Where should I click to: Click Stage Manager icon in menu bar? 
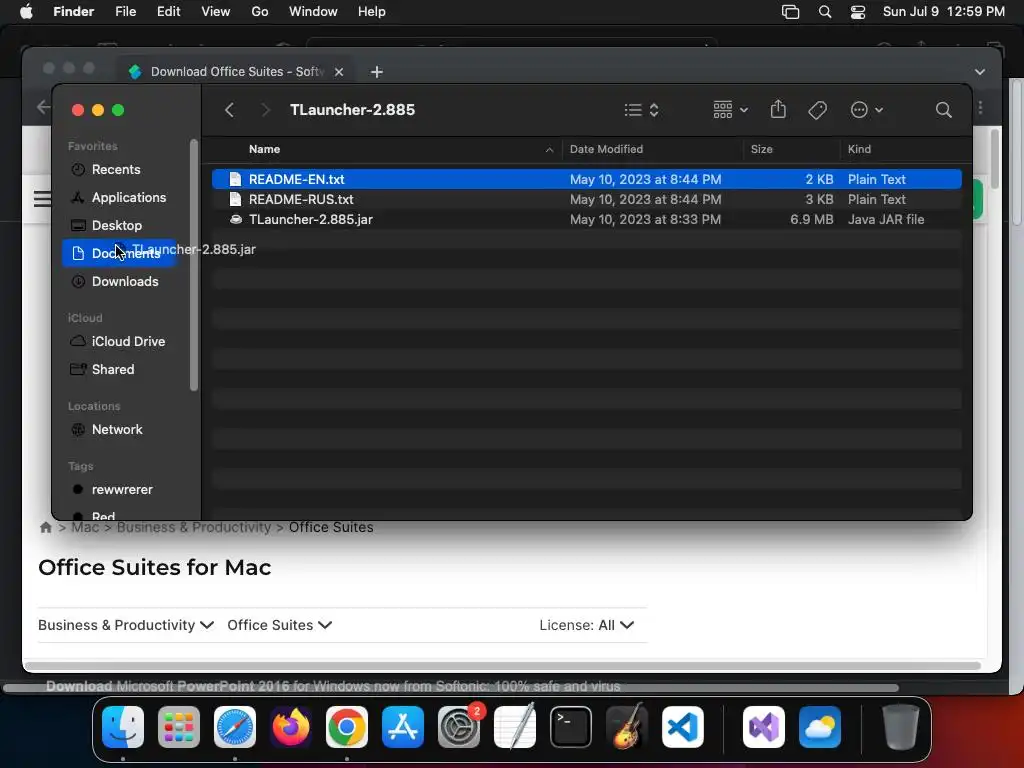790,12
